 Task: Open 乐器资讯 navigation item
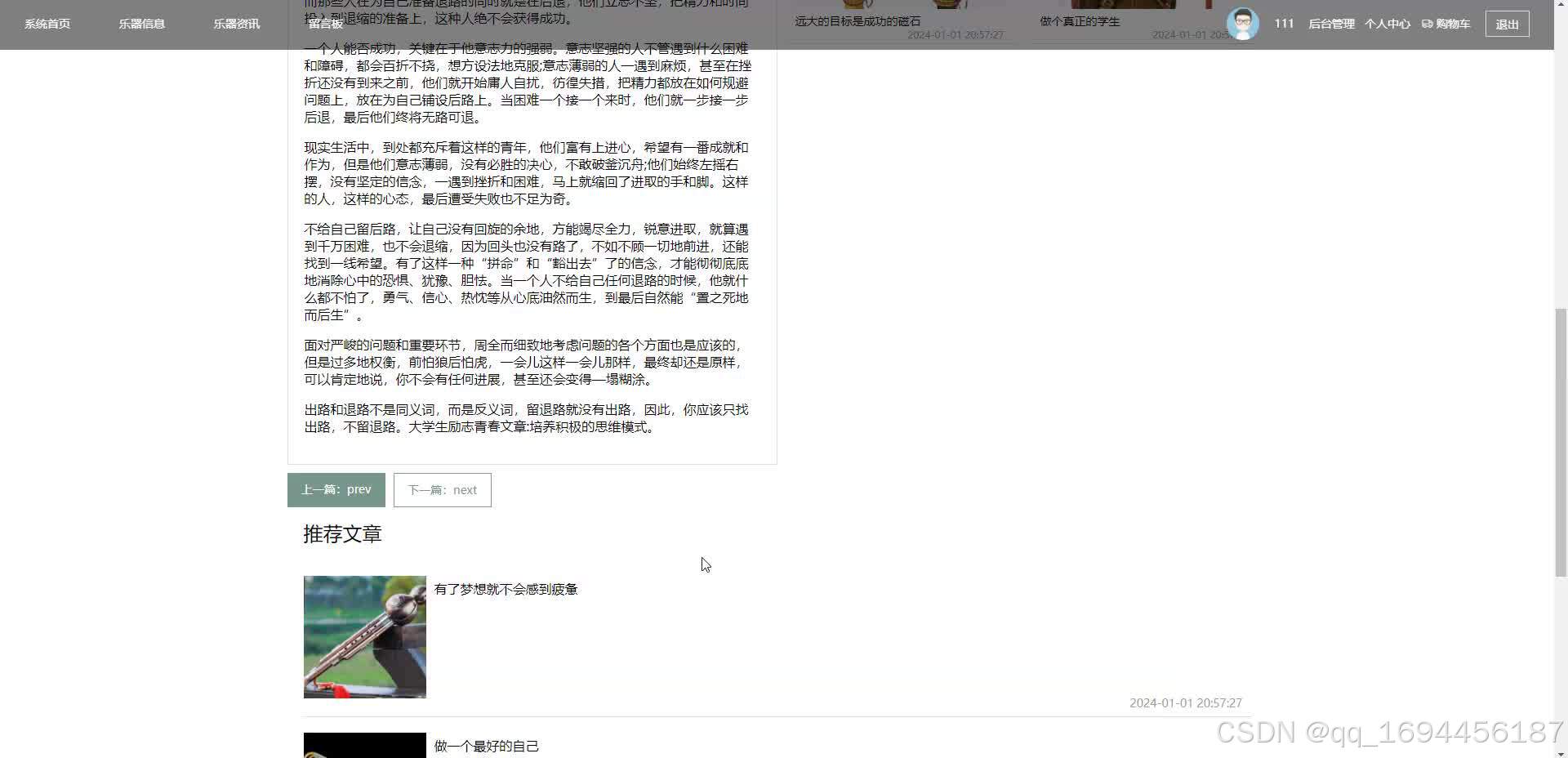click(x=237, y=24)
